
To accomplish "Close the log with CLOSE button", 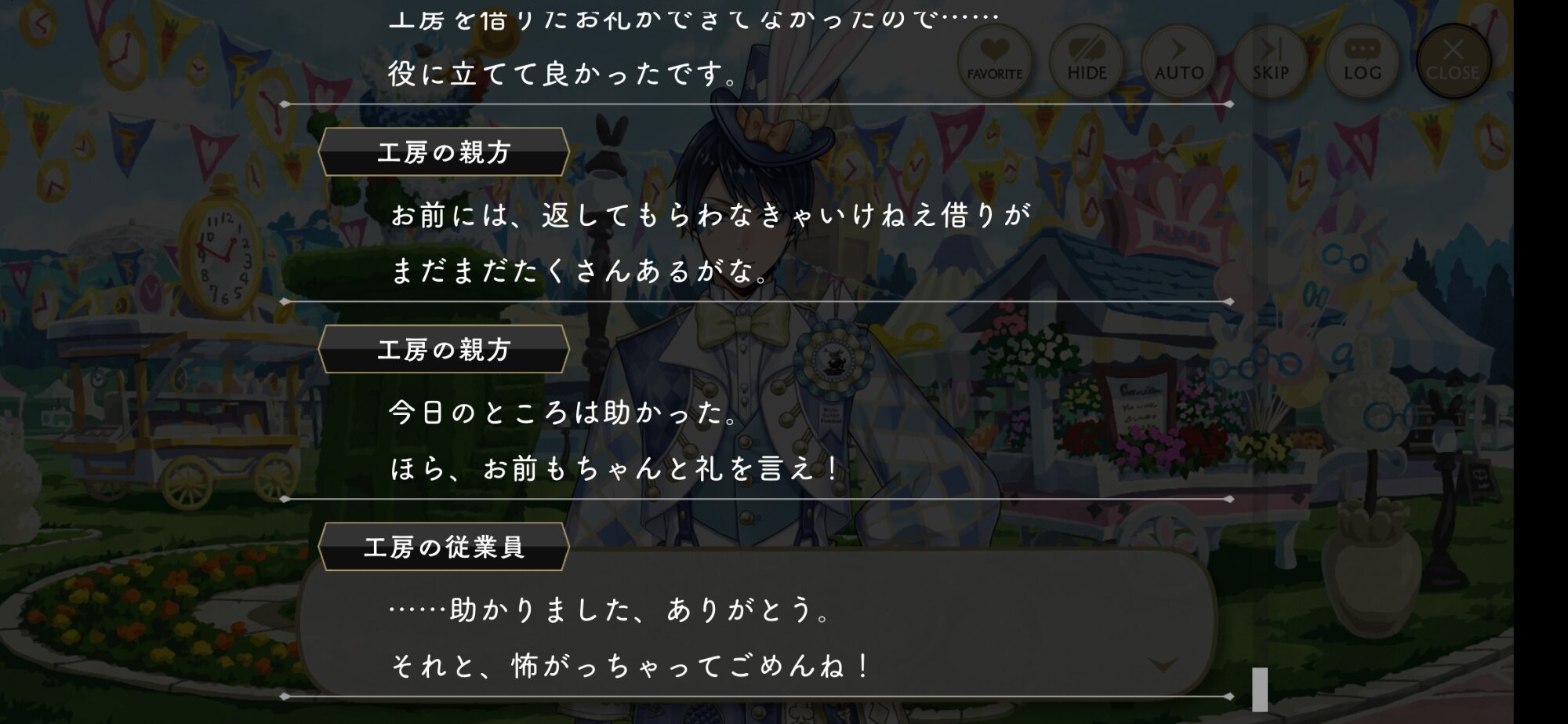I will pyautogui.click(x=1453, y=61).
